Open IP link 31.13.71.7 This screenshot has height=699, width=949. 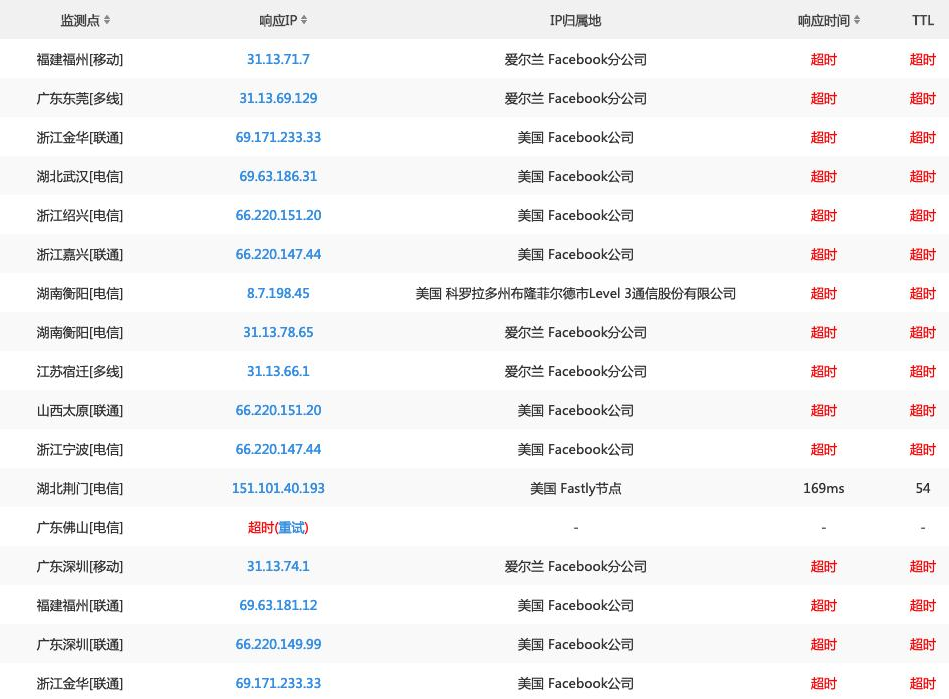[x=278, y=59]
